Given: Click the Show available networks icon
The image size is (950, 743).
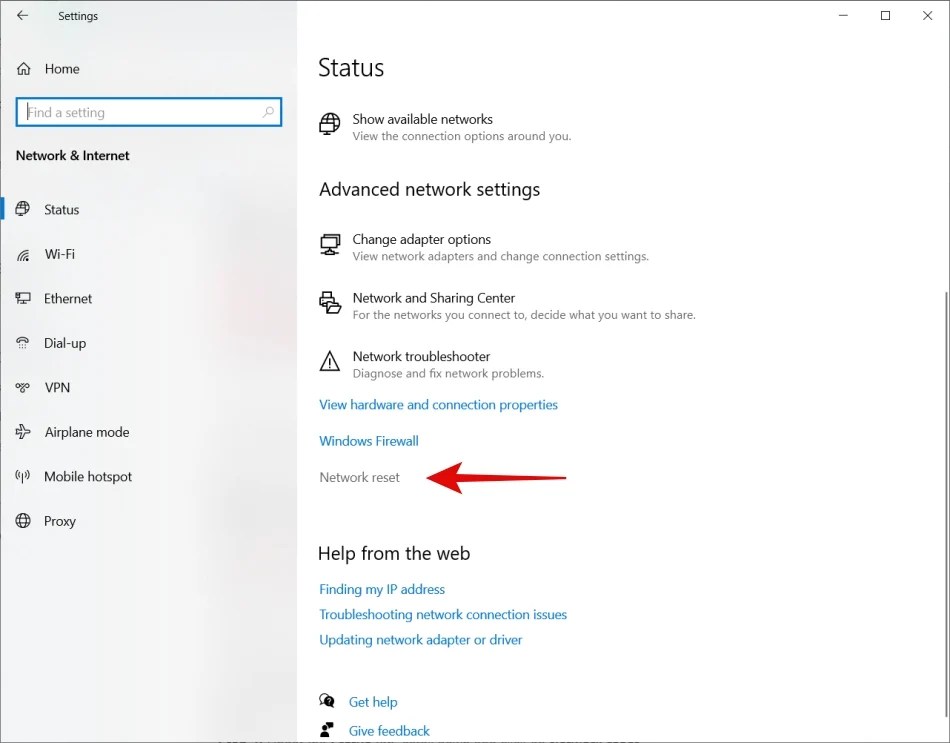Looking at the screenshot, I should coord(330,126).
